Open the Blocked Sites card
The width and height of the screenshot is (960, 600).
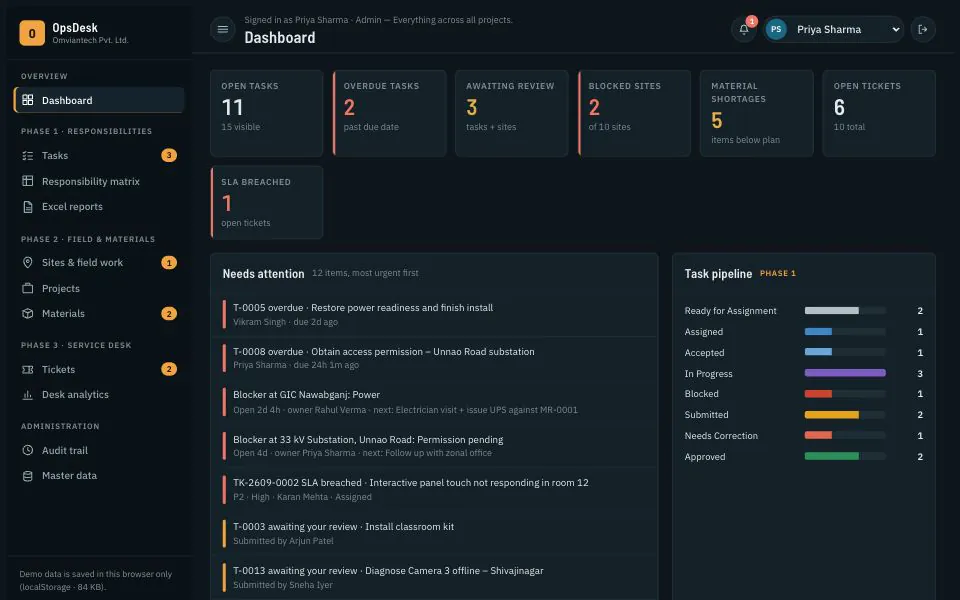tap(634, 113)
